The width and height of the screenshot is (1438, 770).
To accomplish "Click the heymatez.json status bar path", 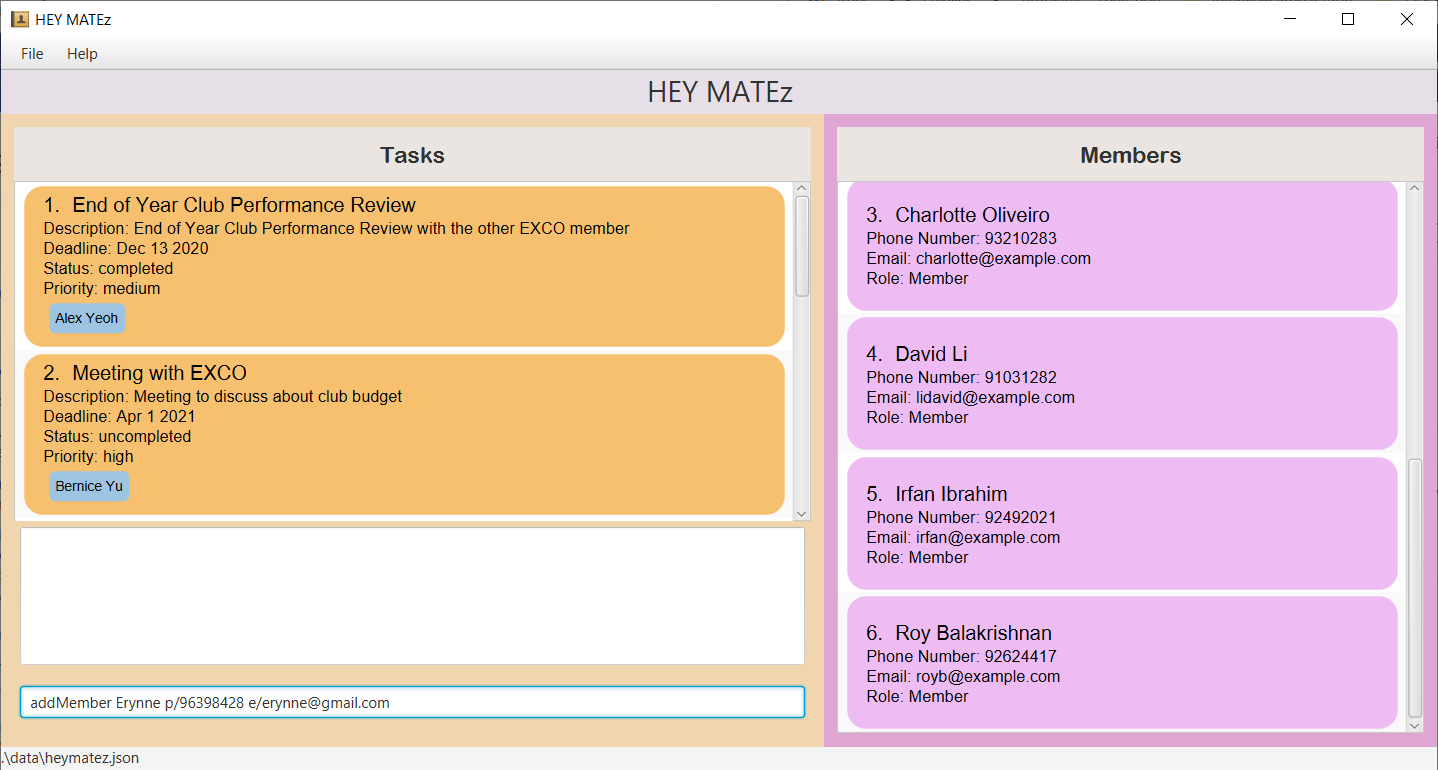I will click(70, 758).
